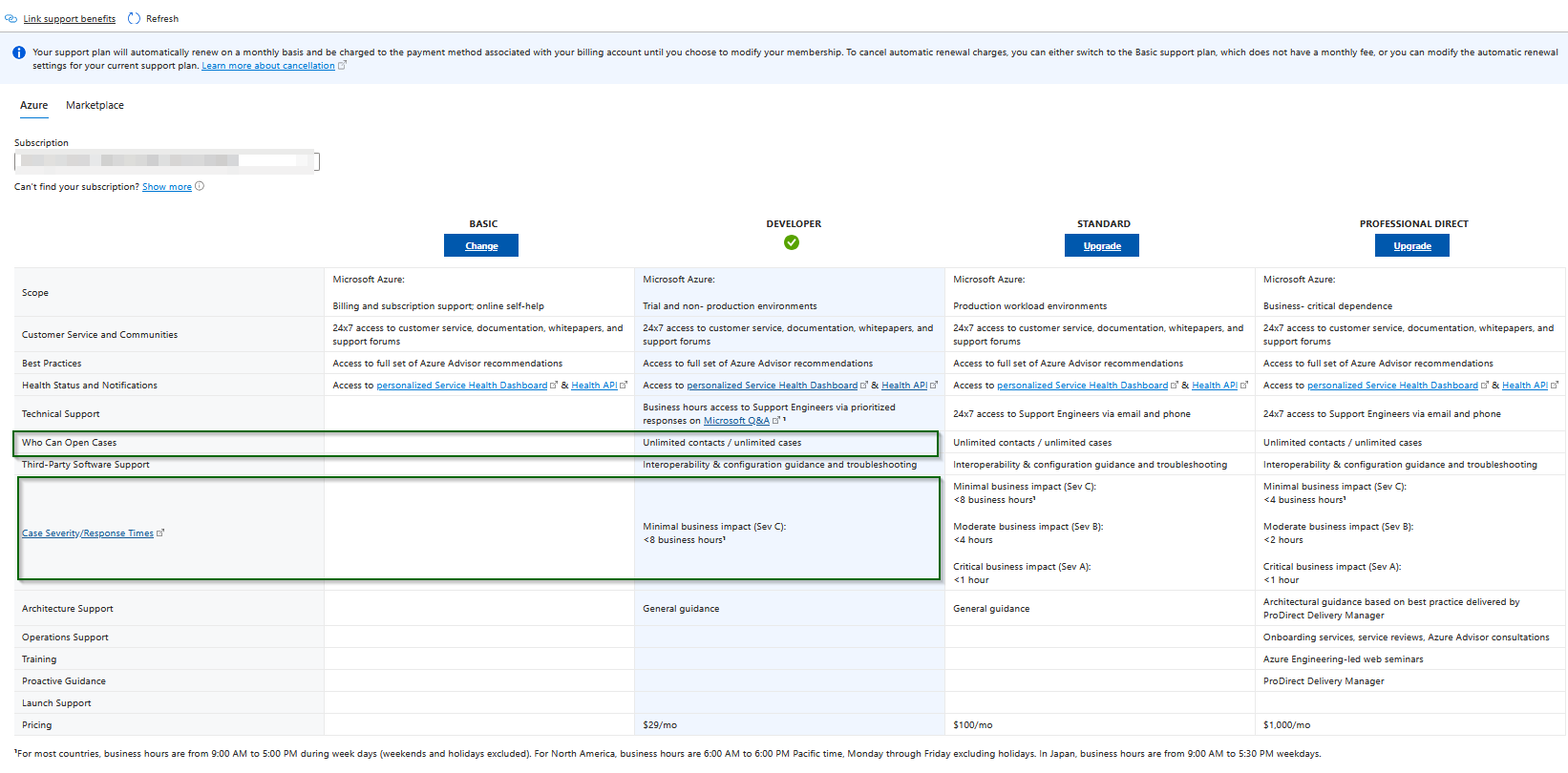Click the Proactive Guidance row label
The image size is (1568, 773).
(64, 681)
